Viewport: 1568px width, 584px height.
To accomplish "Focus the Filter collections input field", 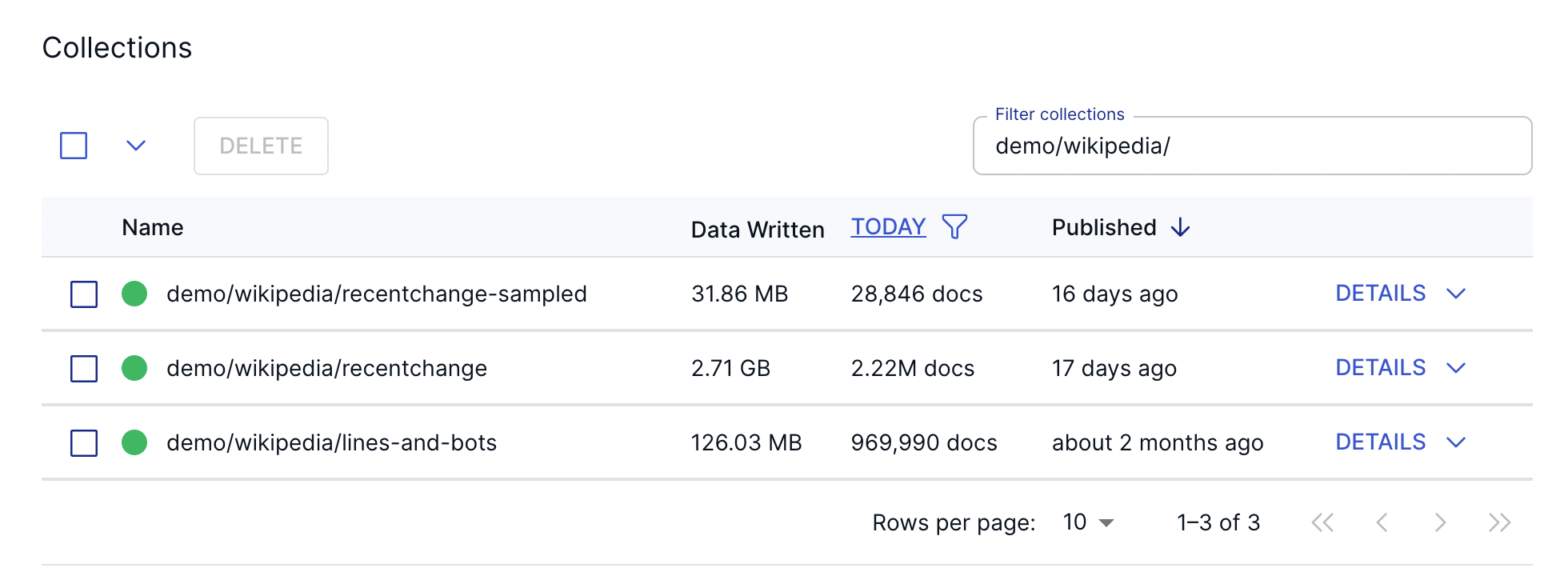I will 1252,146.
